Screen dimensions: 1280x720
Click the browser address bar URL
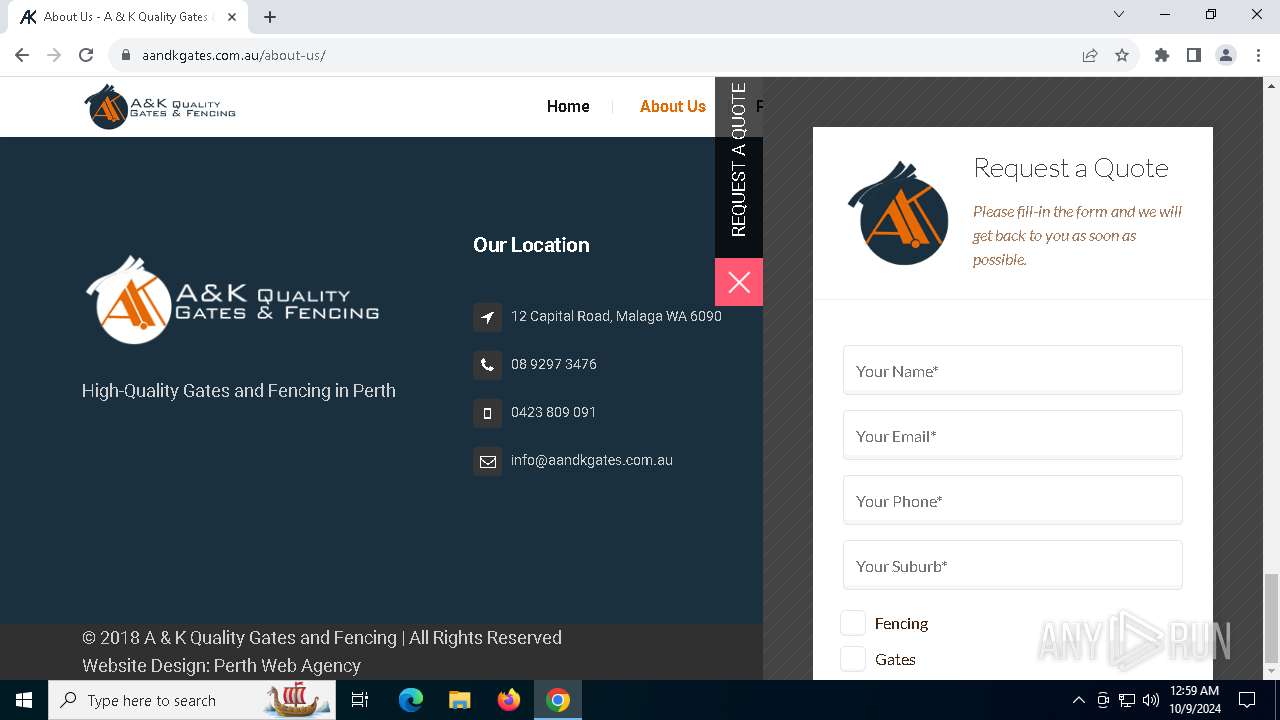[234, 55]
